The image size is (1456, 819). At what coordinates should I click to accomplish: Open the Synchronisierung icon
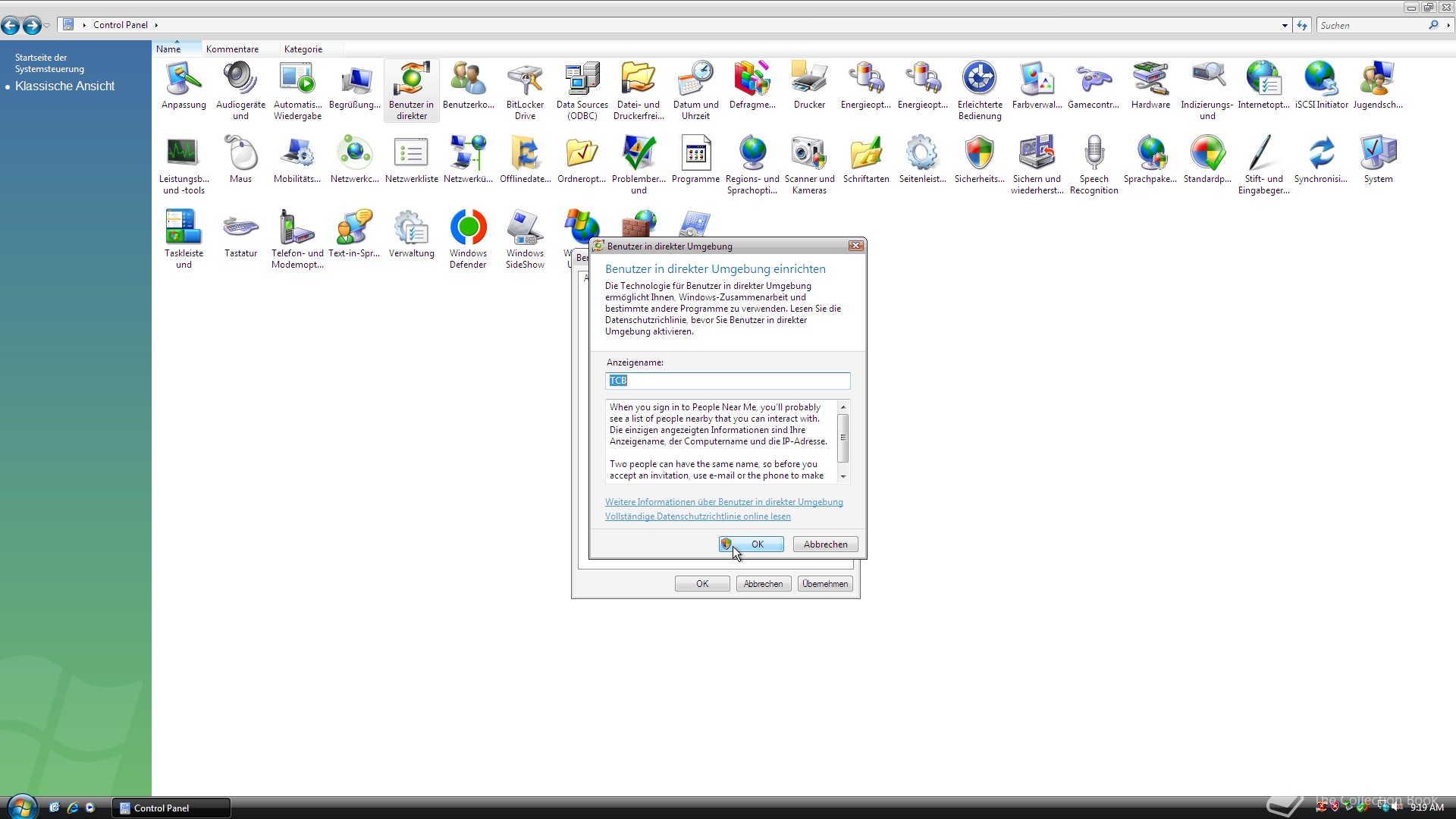1321,159
